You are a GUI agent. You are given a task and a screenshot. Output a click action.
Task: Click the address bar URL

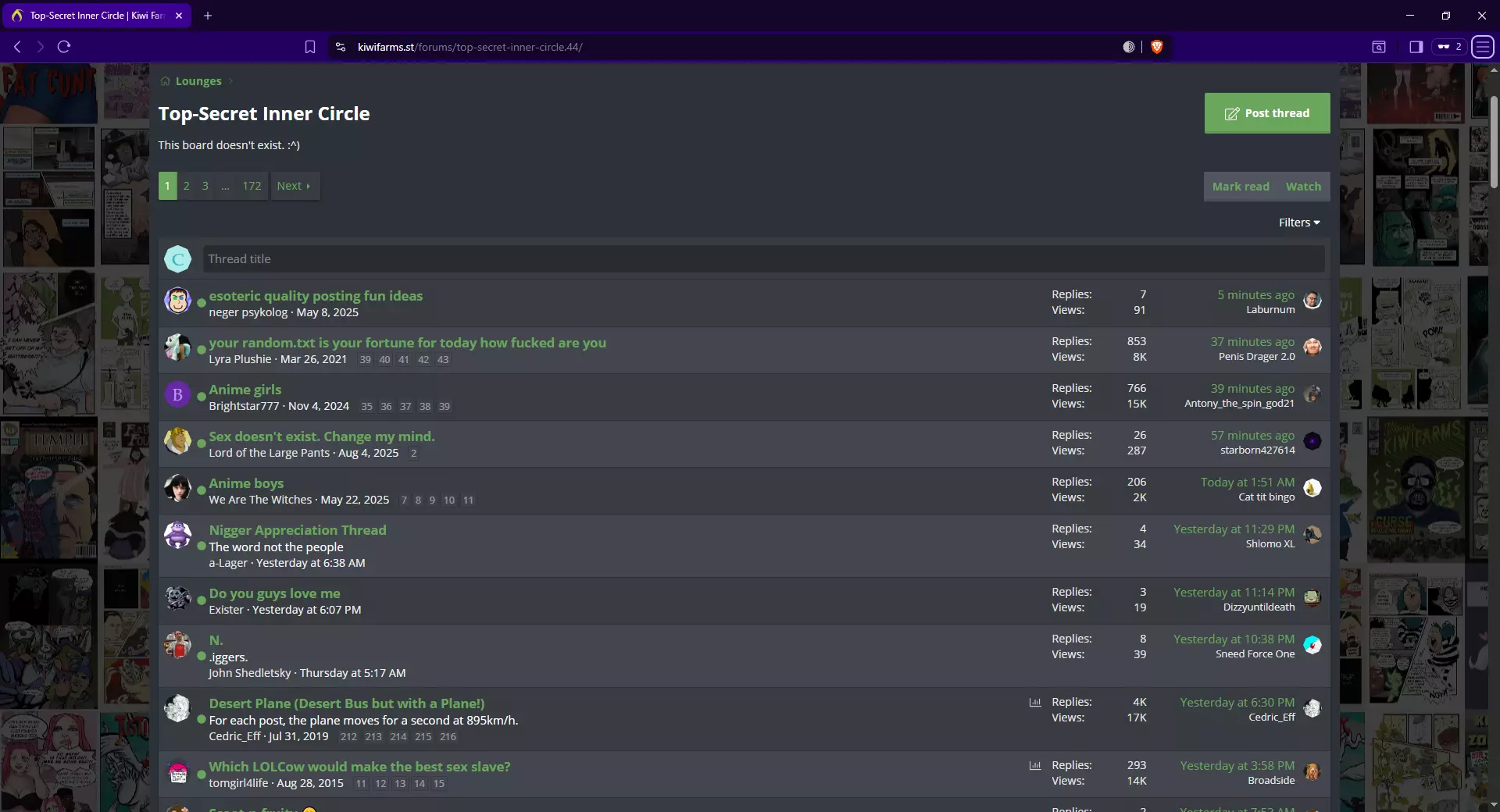(470, 47)
